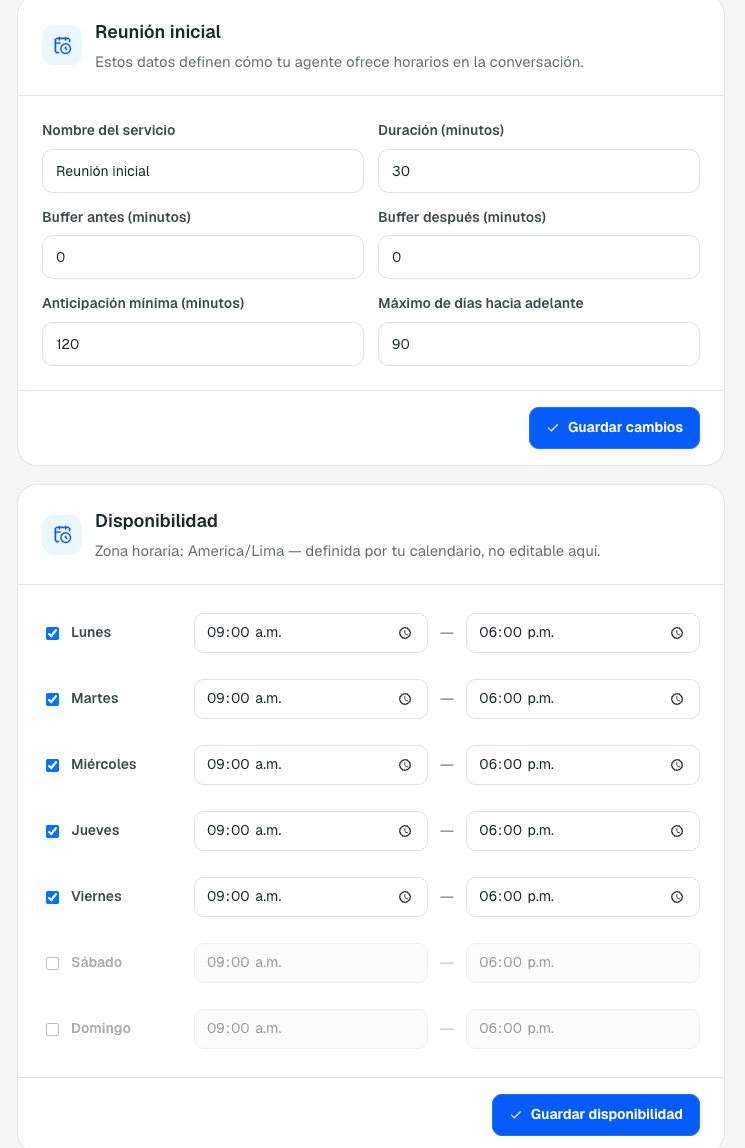Uncheck the Lunes availability checkbox
This screenshot has width=745, height=1148.
coord(53,633)
